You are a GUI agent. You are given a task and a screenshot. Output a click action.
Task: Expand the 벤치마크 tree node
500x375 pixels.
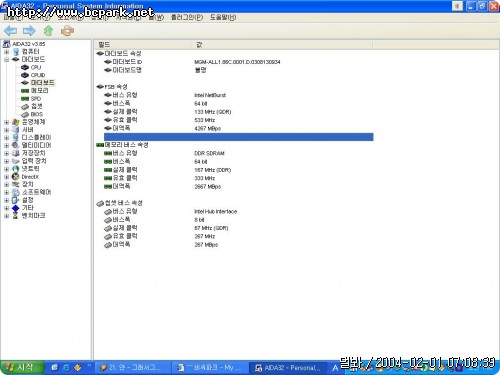(6, 216)
